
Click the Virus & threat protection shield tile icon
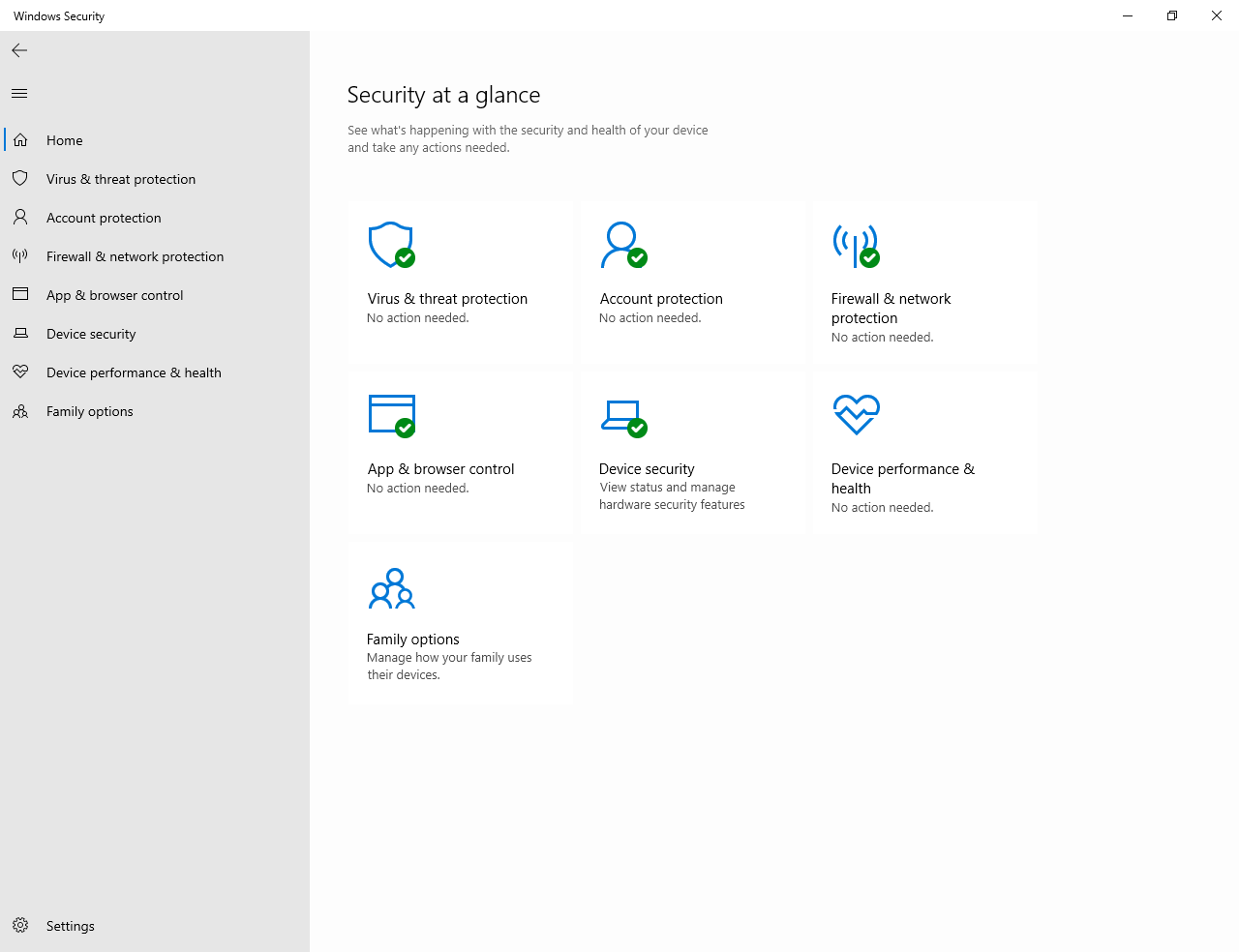[391, 245]
